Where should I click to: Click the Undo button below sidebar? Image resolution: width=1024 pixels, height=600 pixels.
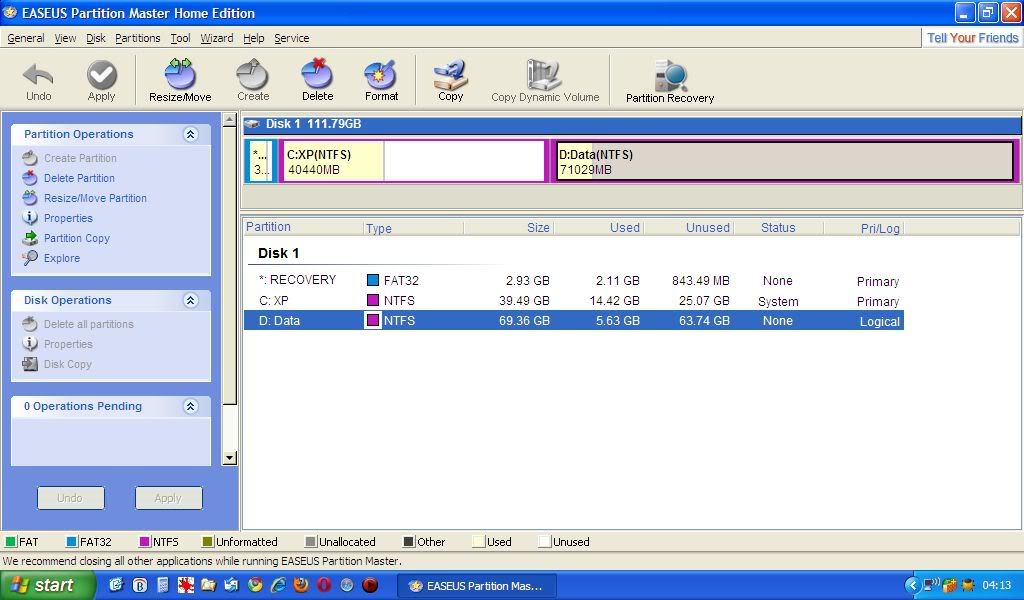71,497
